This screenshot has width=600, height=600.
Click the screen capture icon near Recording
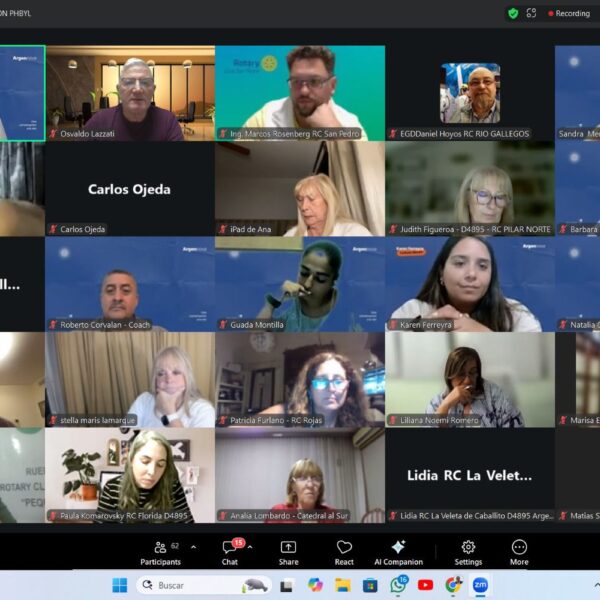point(531,13)
